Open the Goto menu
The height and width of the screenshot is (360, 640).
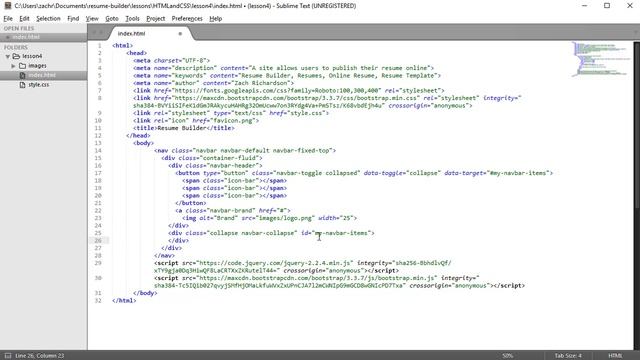111,18
